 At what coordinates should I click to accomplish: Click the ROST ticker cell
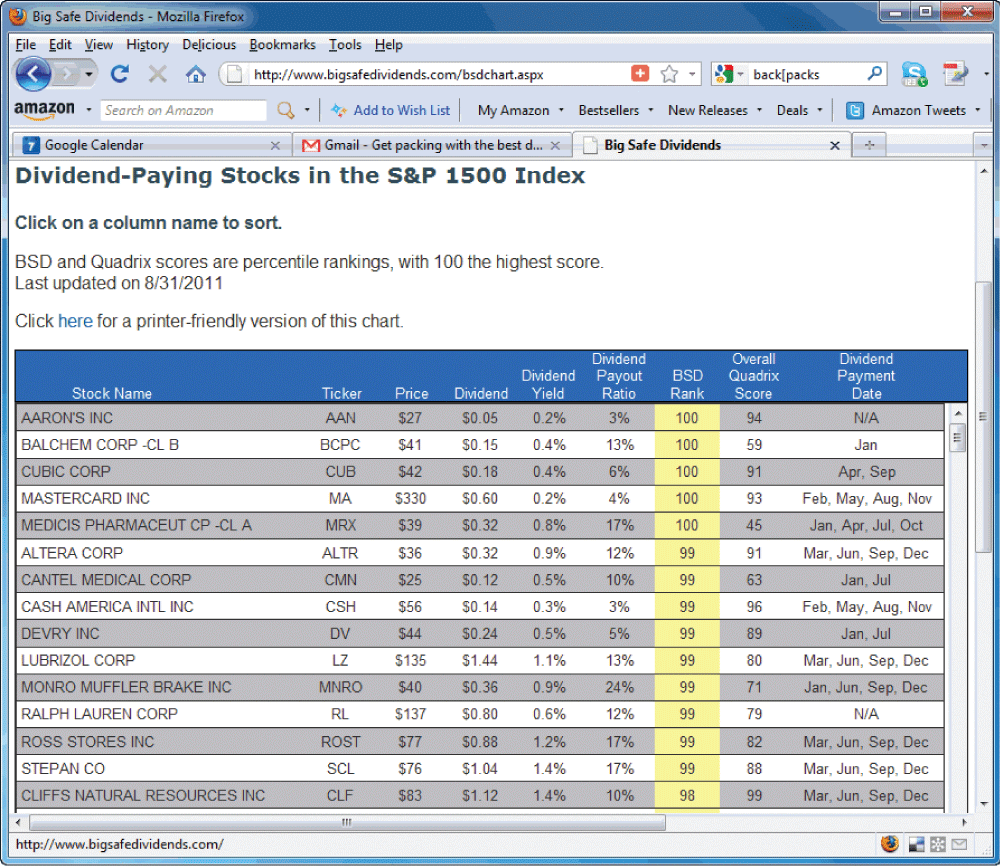pos(341,742)
